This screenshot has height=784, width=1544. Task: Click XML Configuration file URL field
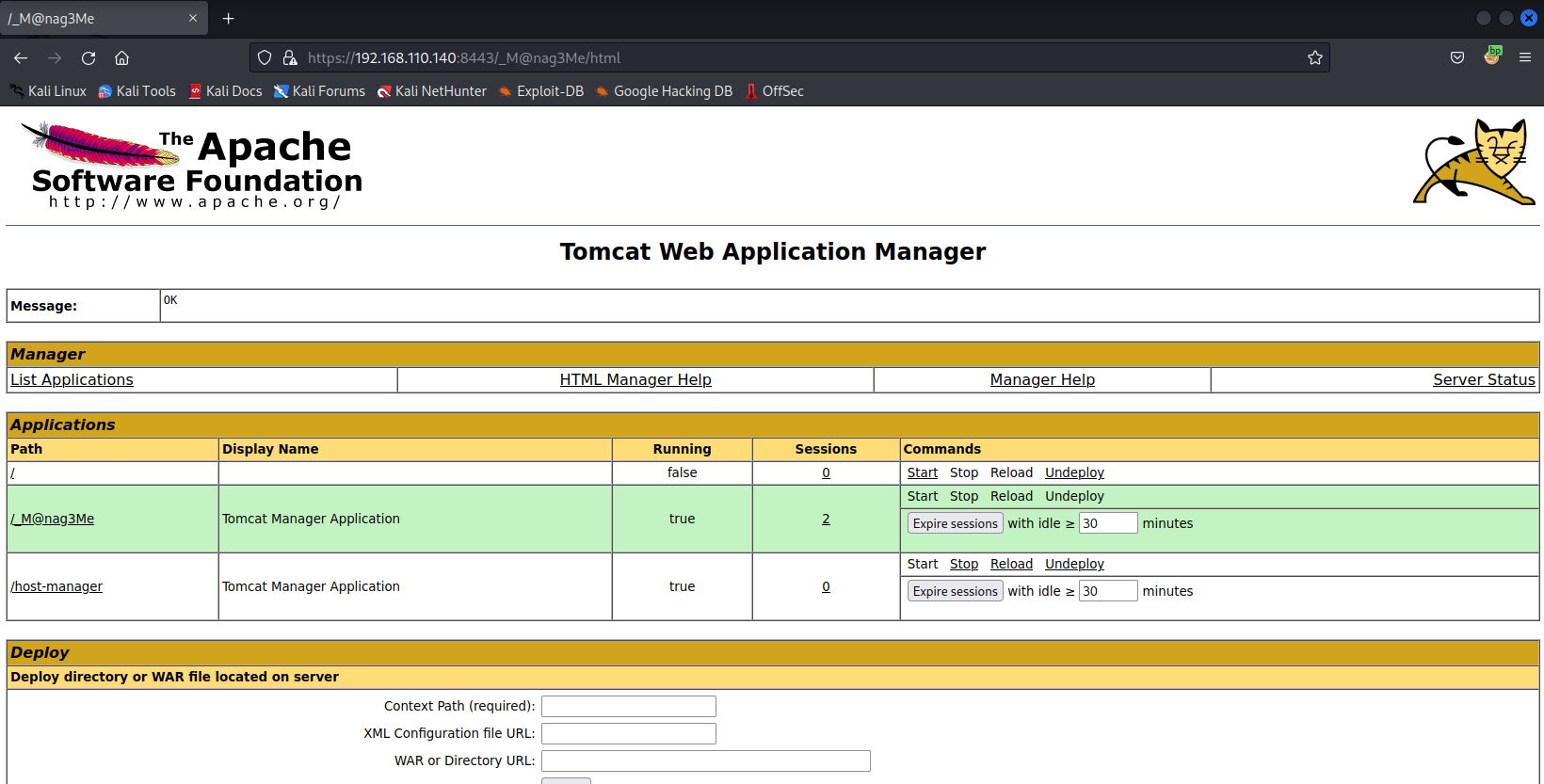click(x=629, y=733)
